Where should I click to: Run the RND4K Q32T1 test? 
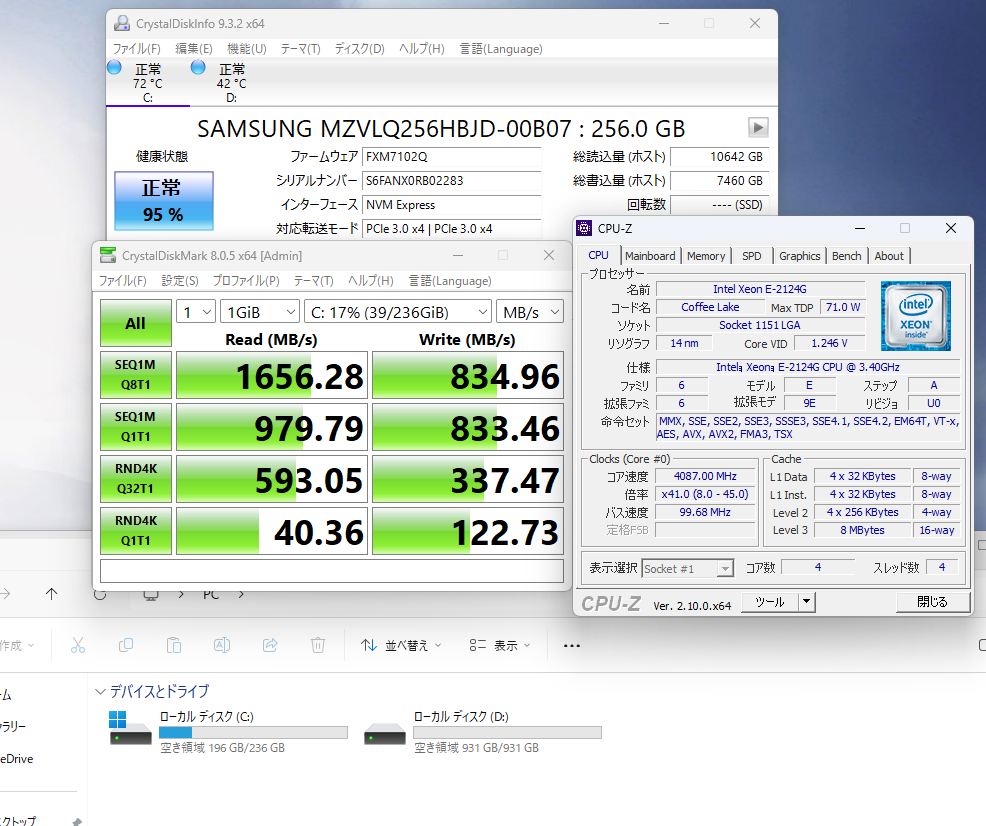[x=135, y=478]
